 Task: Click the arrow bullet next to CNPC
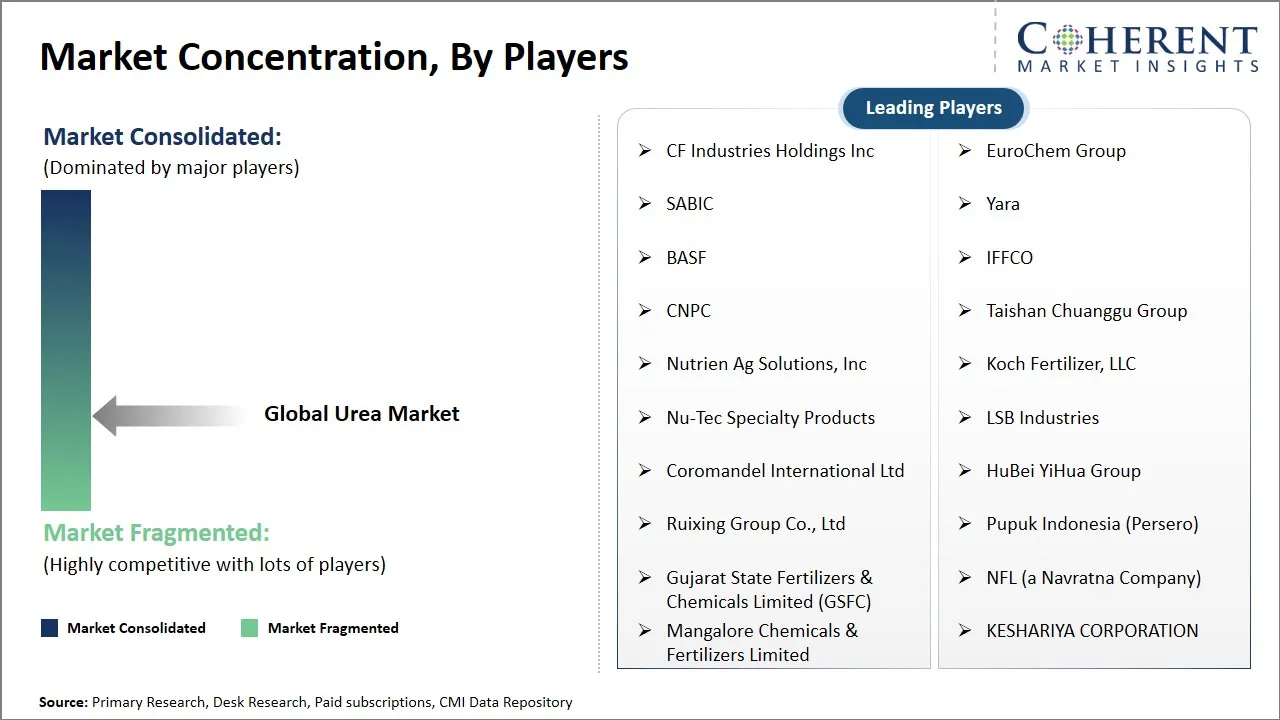pyautogui.click(x=645, y=311)
